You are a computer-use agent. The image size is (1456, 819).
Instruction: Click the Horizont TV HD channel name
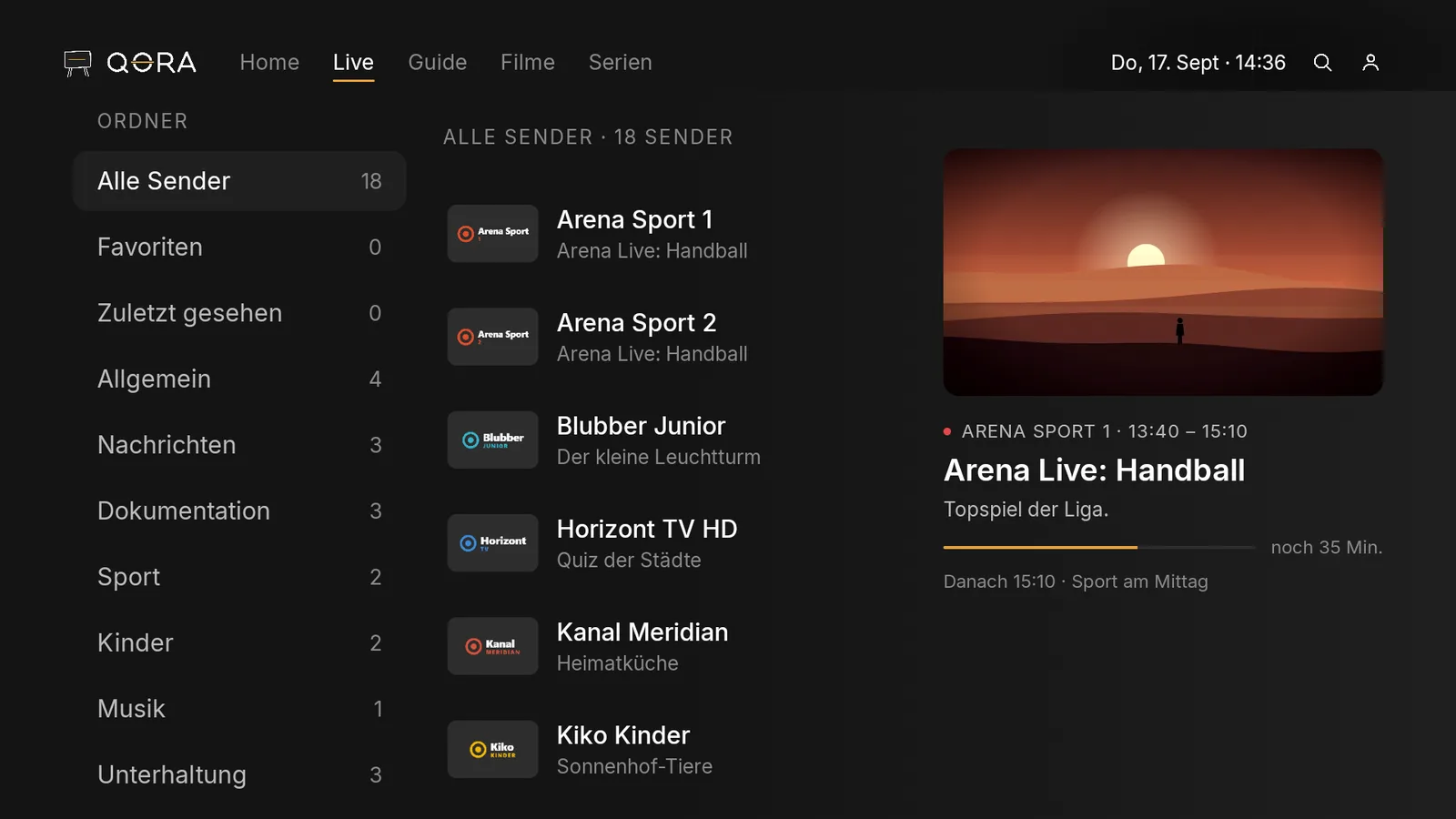click(647, 530)
